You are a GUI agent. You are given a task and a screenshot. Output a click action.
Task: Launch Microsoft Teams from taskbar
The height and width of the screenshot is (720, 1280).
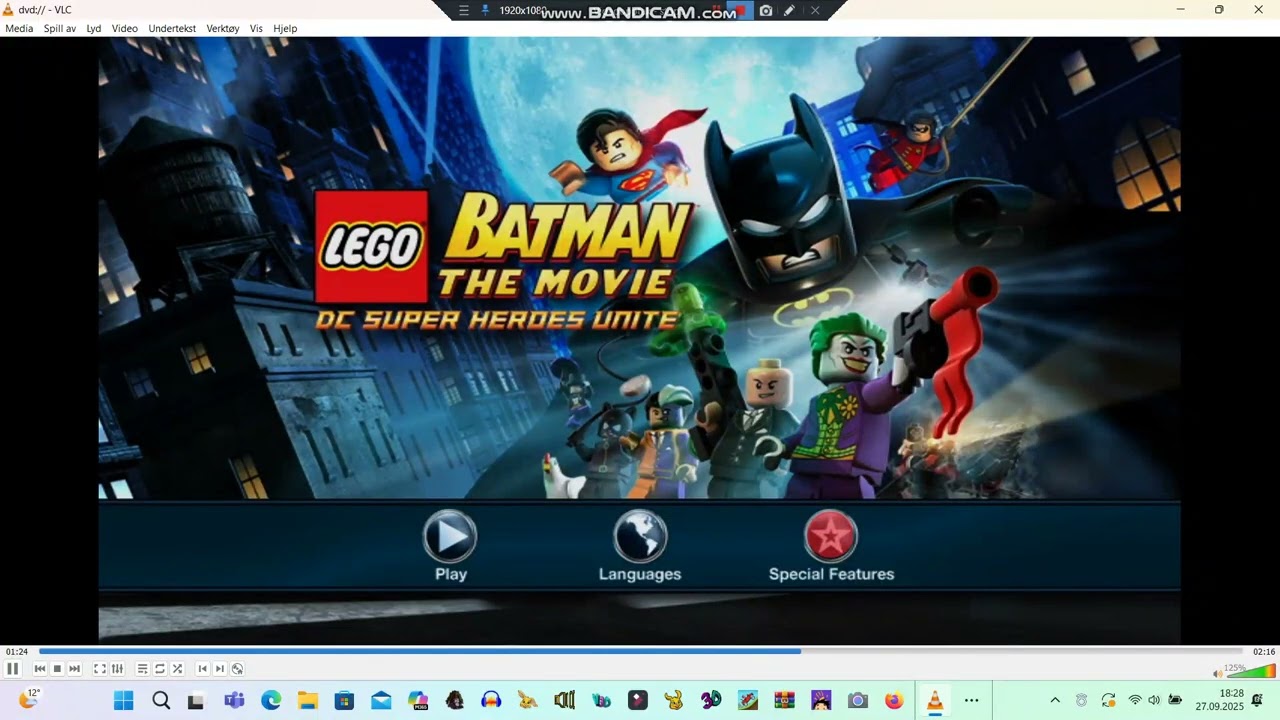tap(234, 700)
